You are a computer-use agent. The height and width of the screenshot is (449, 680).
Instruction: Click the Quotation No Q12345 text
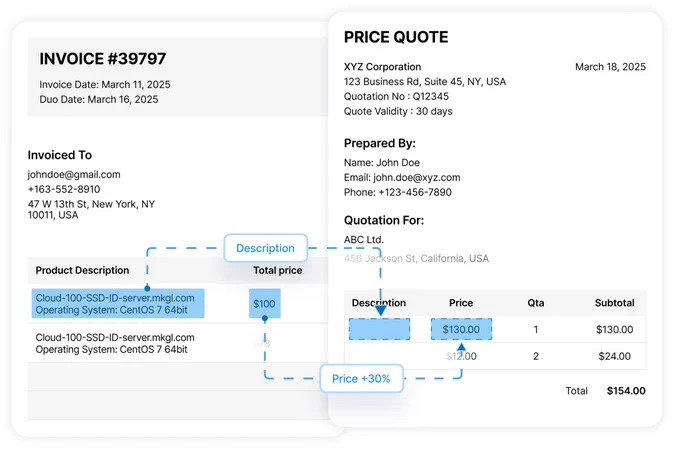396,96
